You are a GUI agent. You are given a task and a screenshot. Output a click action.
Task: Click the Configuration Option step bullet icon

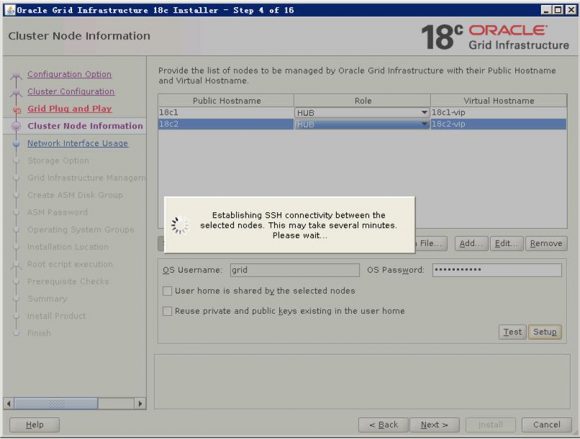(16, 76)
